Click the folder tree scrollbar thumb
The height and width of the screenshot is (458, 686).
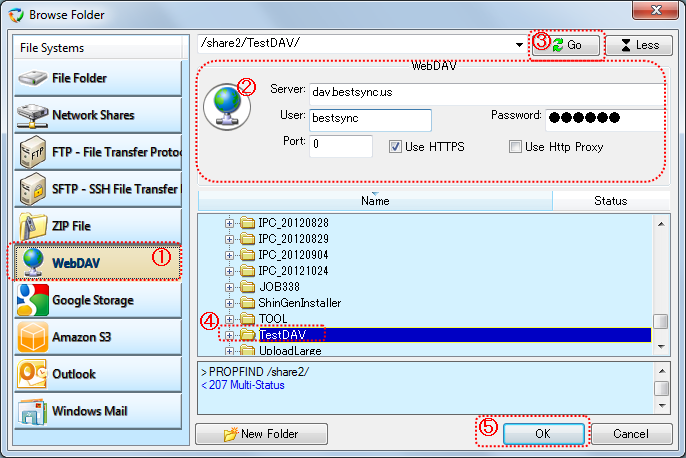(x=661, y=322)
